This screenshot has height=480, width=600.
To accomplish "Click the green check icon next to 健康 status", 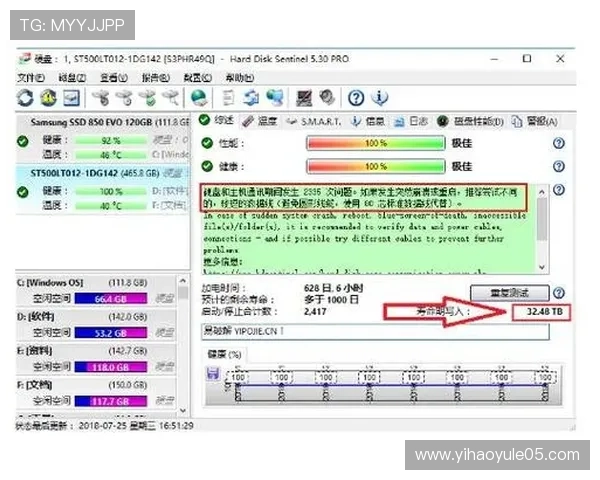I will (207, 166).
